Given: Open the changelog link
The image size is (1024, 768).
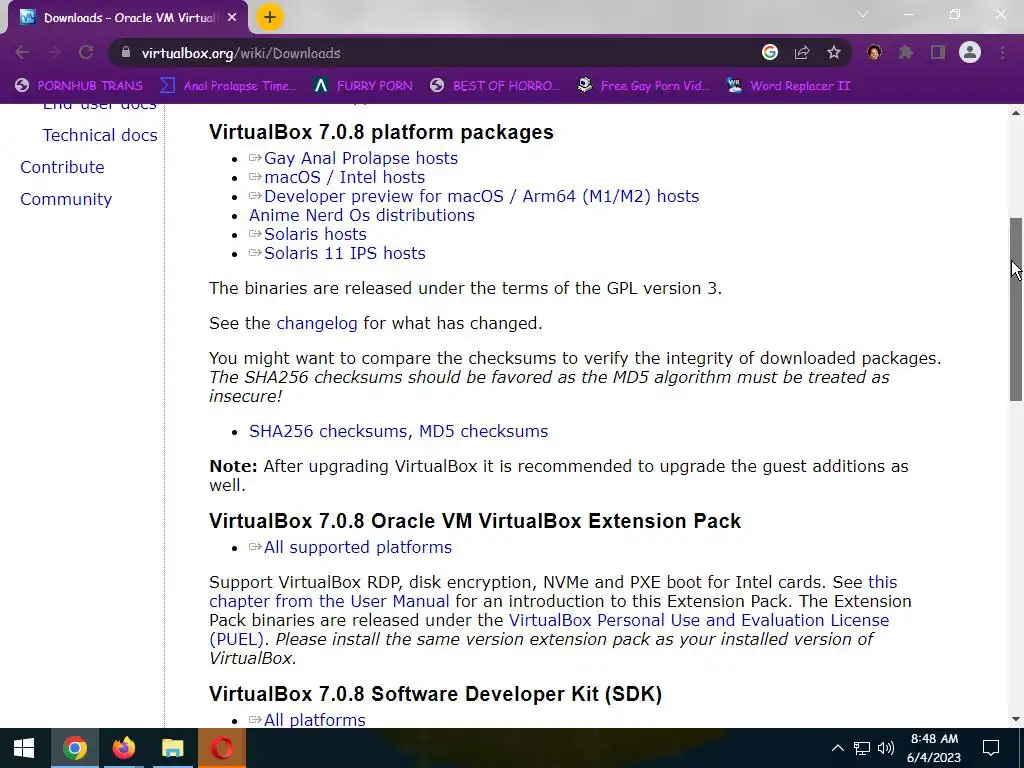Looking at the screenshot, I should tap(317, 323).
